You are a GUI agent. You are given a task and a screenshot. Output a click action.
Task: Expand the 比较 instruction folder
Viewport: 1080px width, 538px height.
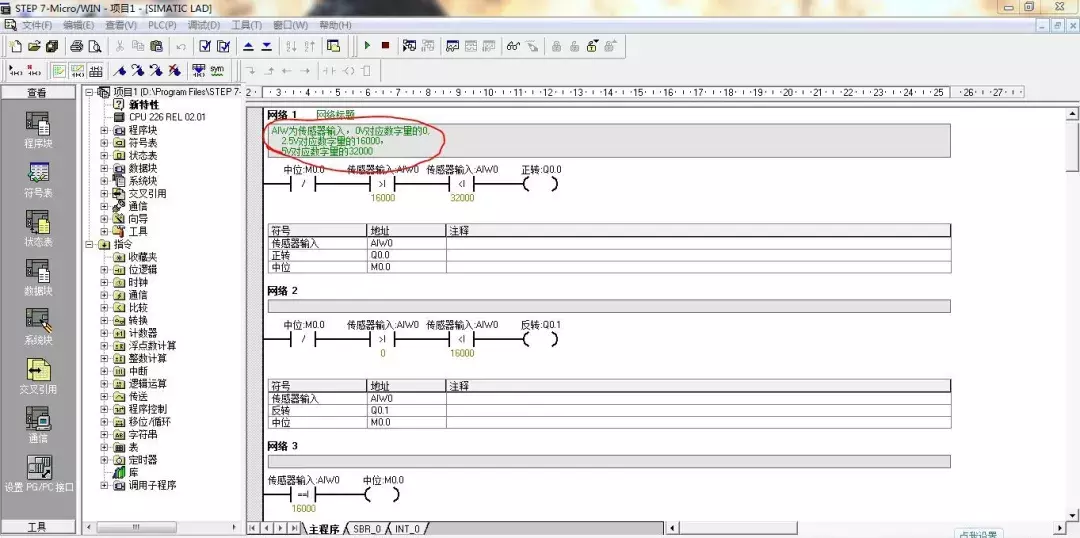point(105,307)
